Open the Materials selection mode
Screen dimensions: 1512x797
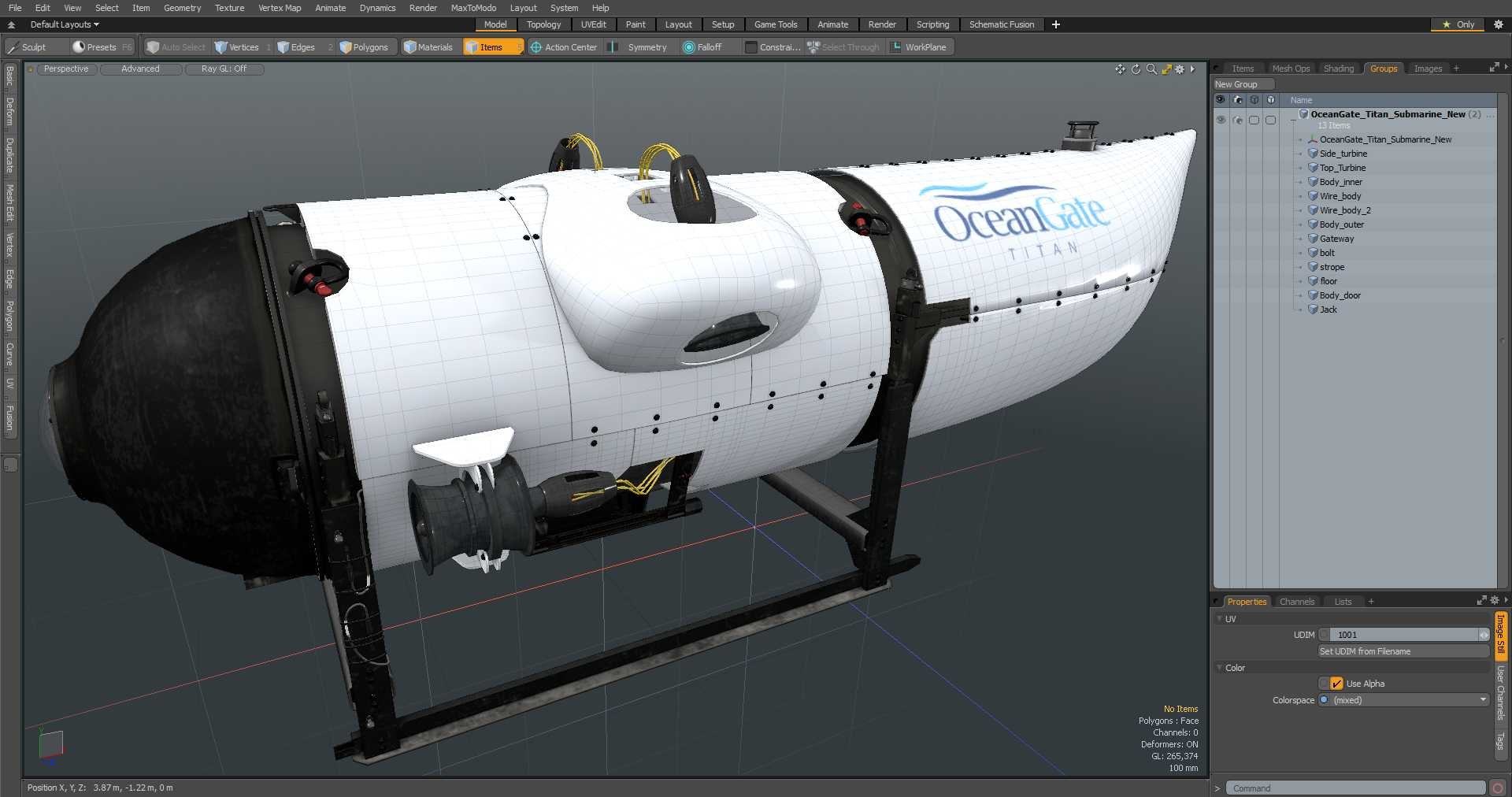point(428,47)
